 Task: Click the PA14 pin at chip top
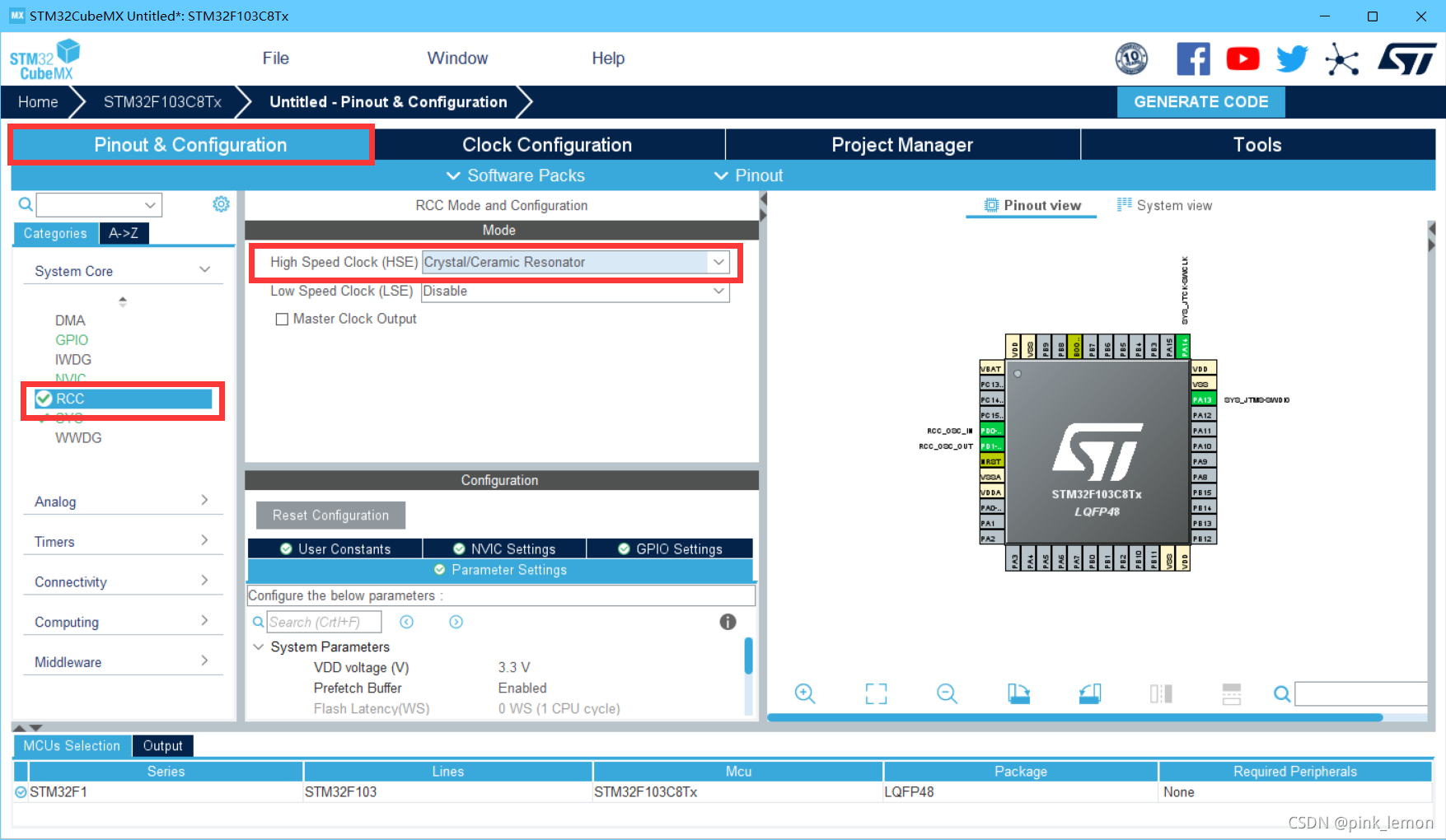(x=1184, y=347)
